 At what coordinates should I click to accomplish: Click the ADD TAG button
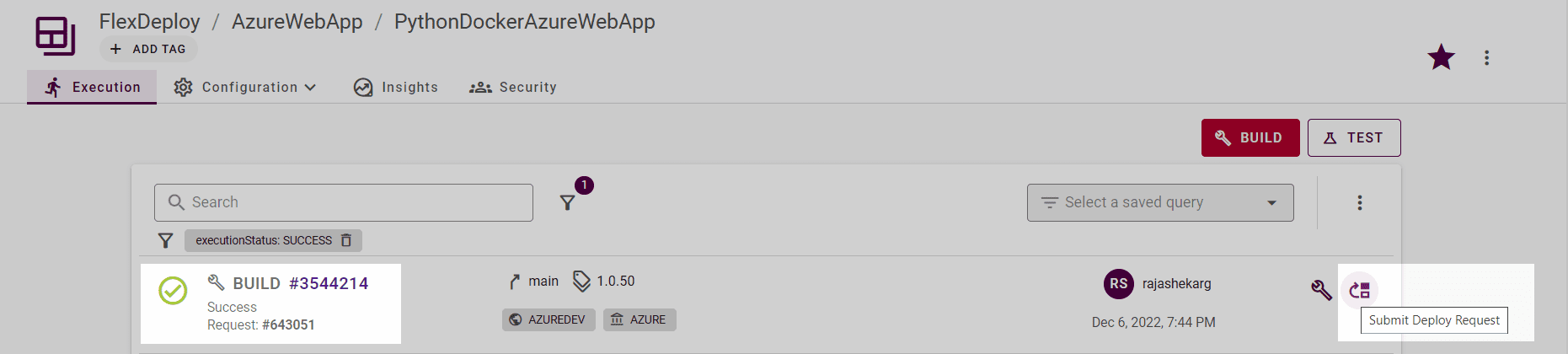point(148,49)
